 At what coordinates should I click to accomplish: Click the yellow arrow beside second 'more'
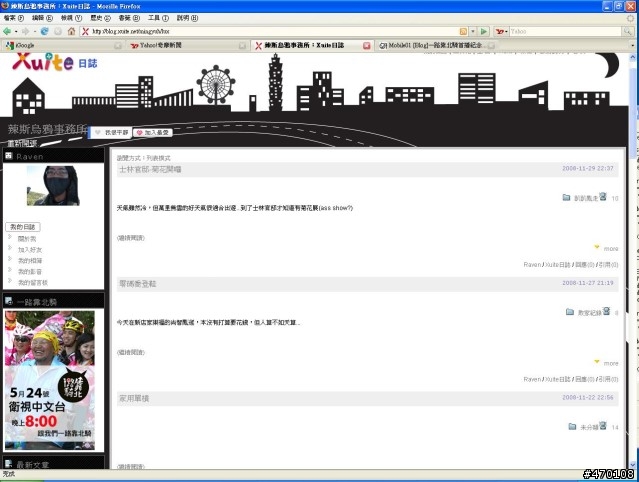pos(597,362)
